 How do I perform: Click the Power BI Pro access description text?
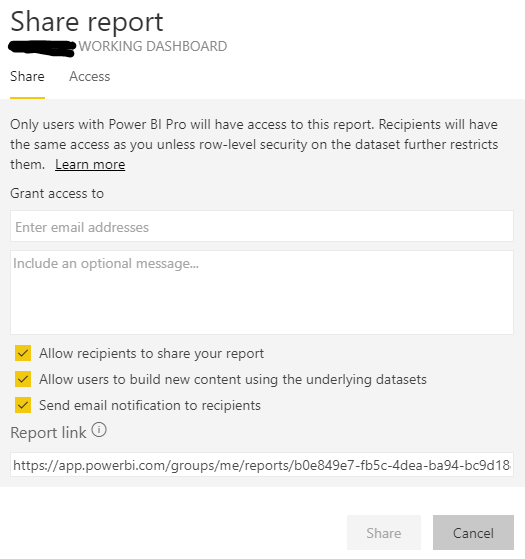tap(254, 144)
